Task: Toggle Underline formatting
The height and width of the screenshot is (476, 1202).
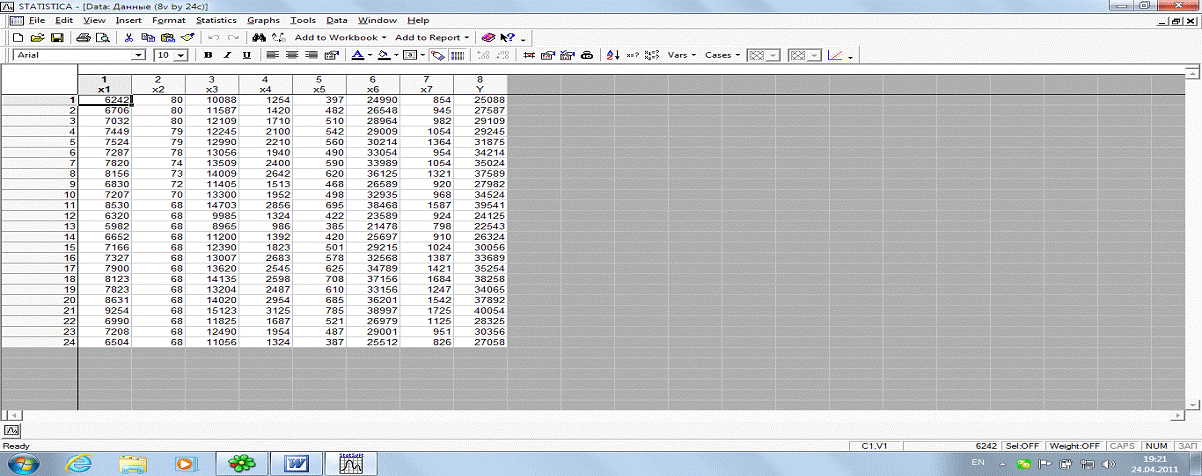Action: [246, 55]
